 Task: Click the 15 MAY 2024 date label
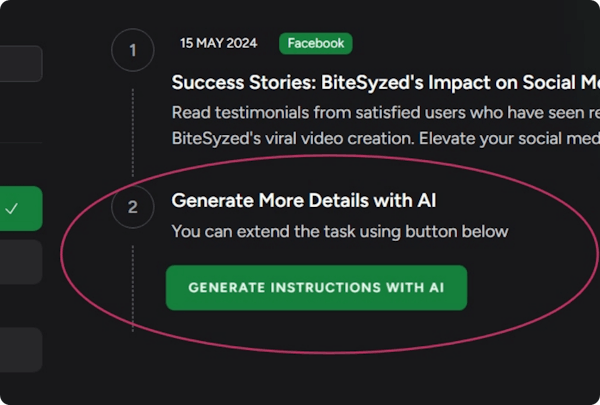point(218,44)
